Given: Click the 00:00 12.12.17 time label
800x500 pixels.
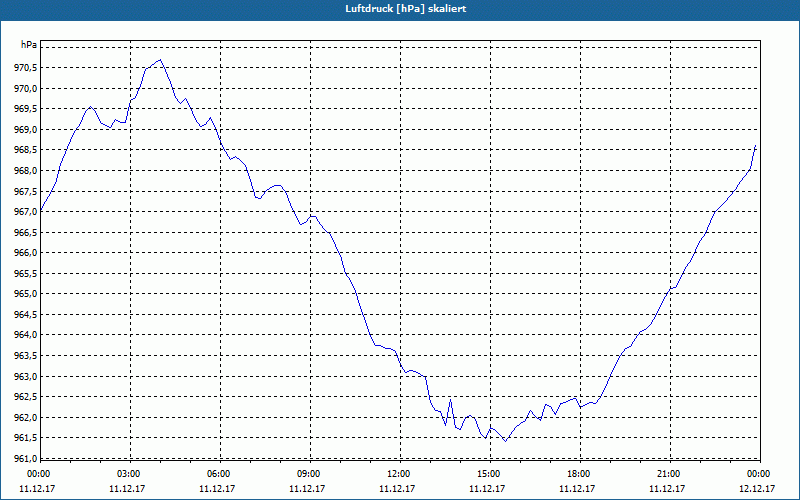Looking at the screenshot, I should coord(757,481).
